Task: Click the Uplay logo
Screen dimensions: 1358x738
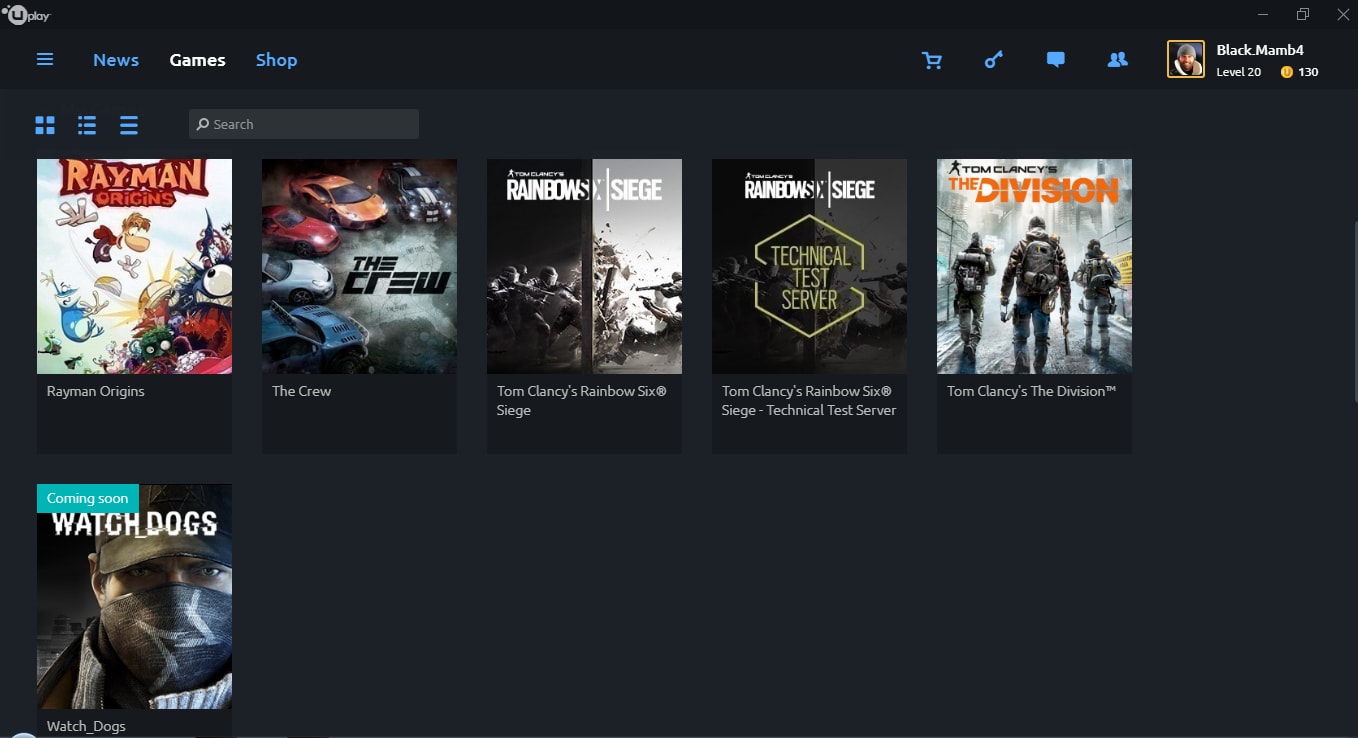Action: [27, 15]
